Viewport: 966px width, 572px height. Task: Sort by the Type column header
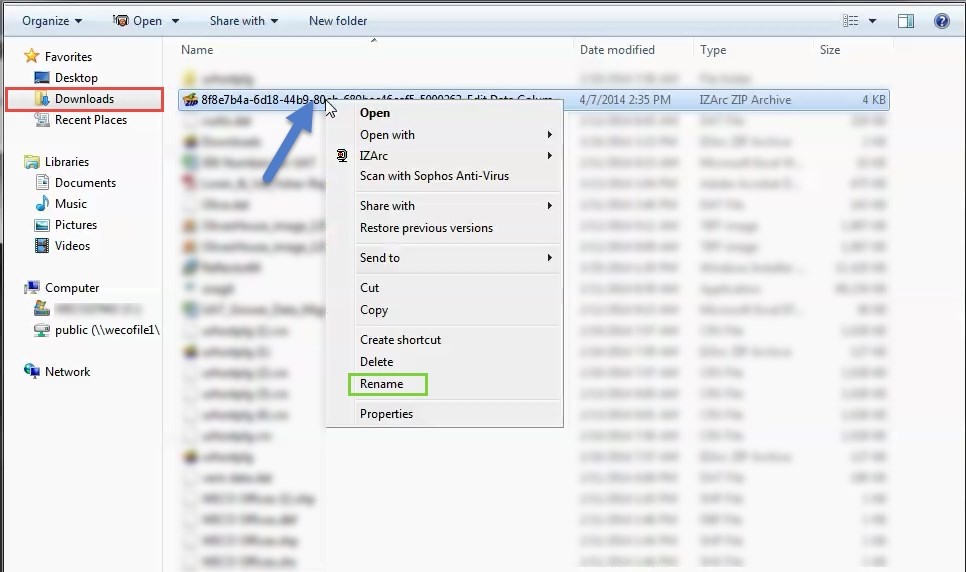click(713, 50)
